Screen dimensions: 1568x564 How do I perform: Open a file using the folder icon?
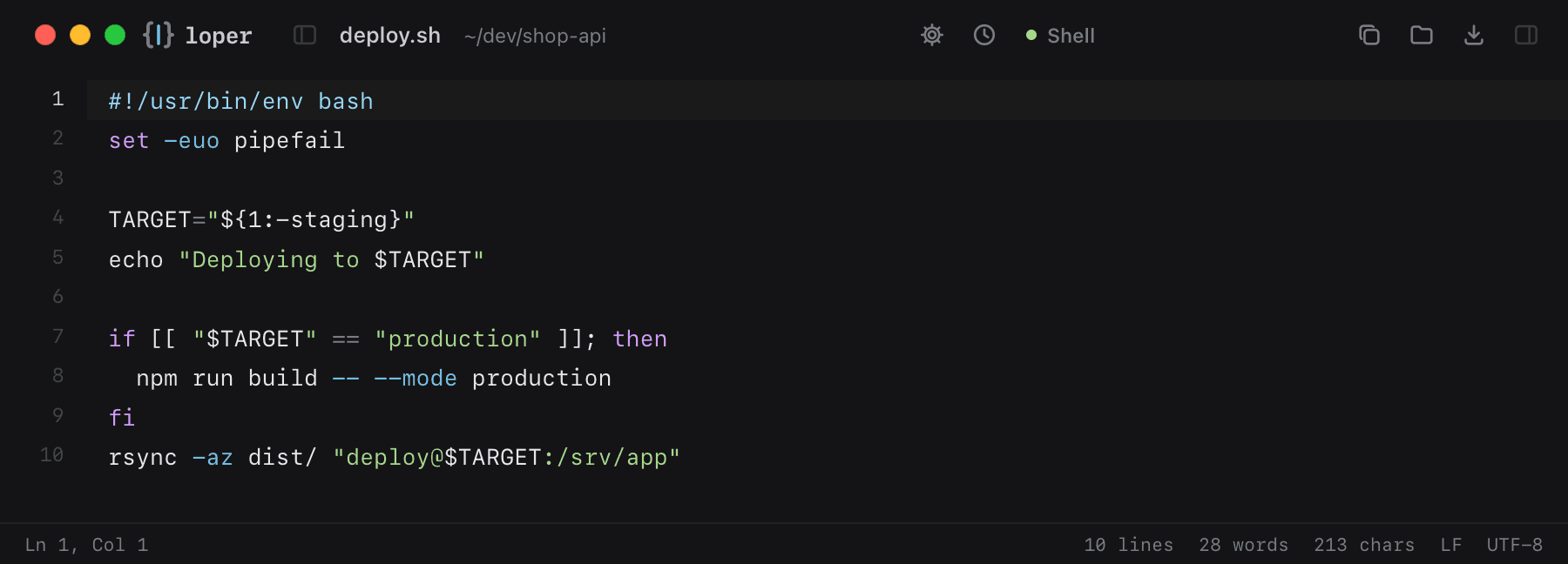point(1422,35)
